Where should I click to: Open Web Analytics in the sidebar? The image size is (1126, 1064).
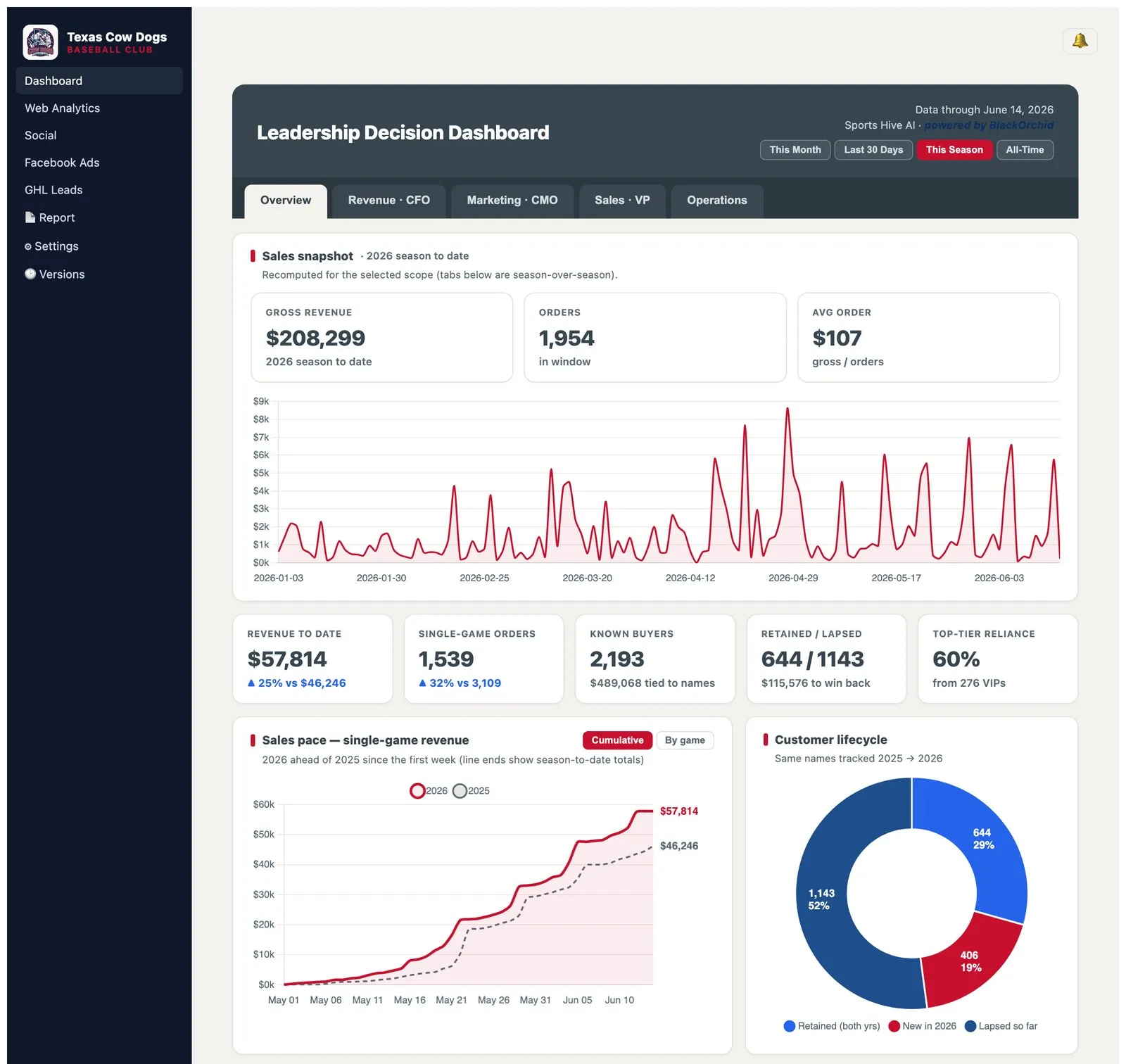pos(99,108)
